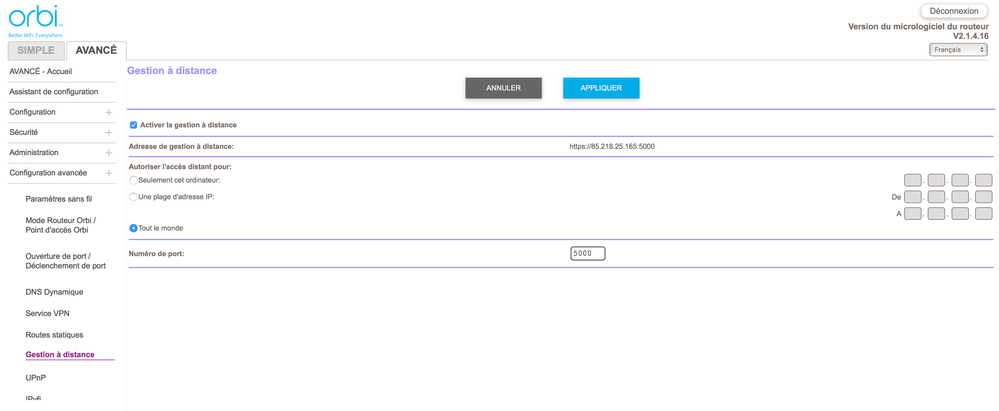
Task: Click Autoriser l'accès distant pour label
Action: (180, 167)
